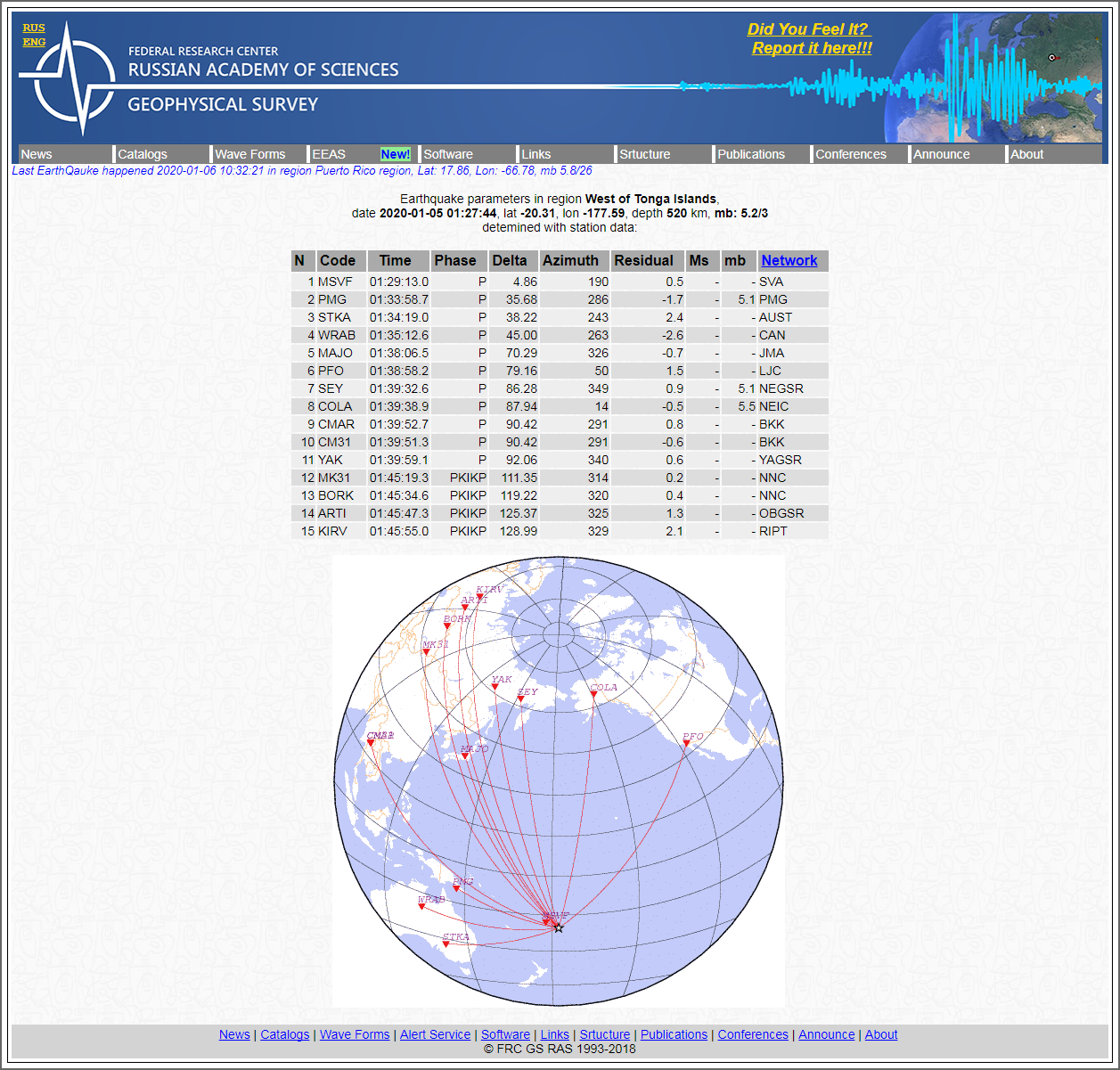Follow the footer Links link
Screen dimensions: 1120x1070
555,1034
